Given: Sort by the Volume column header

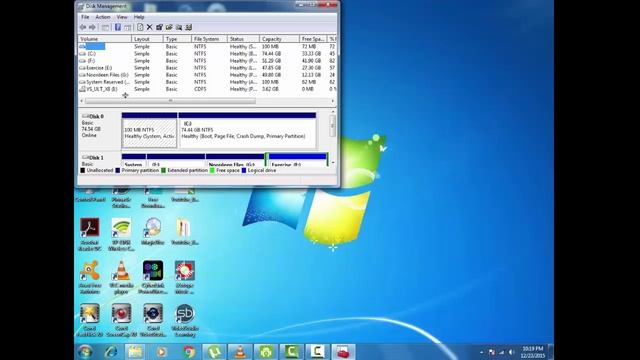Looking at the screenshot, I should click(x=104, y=39).
